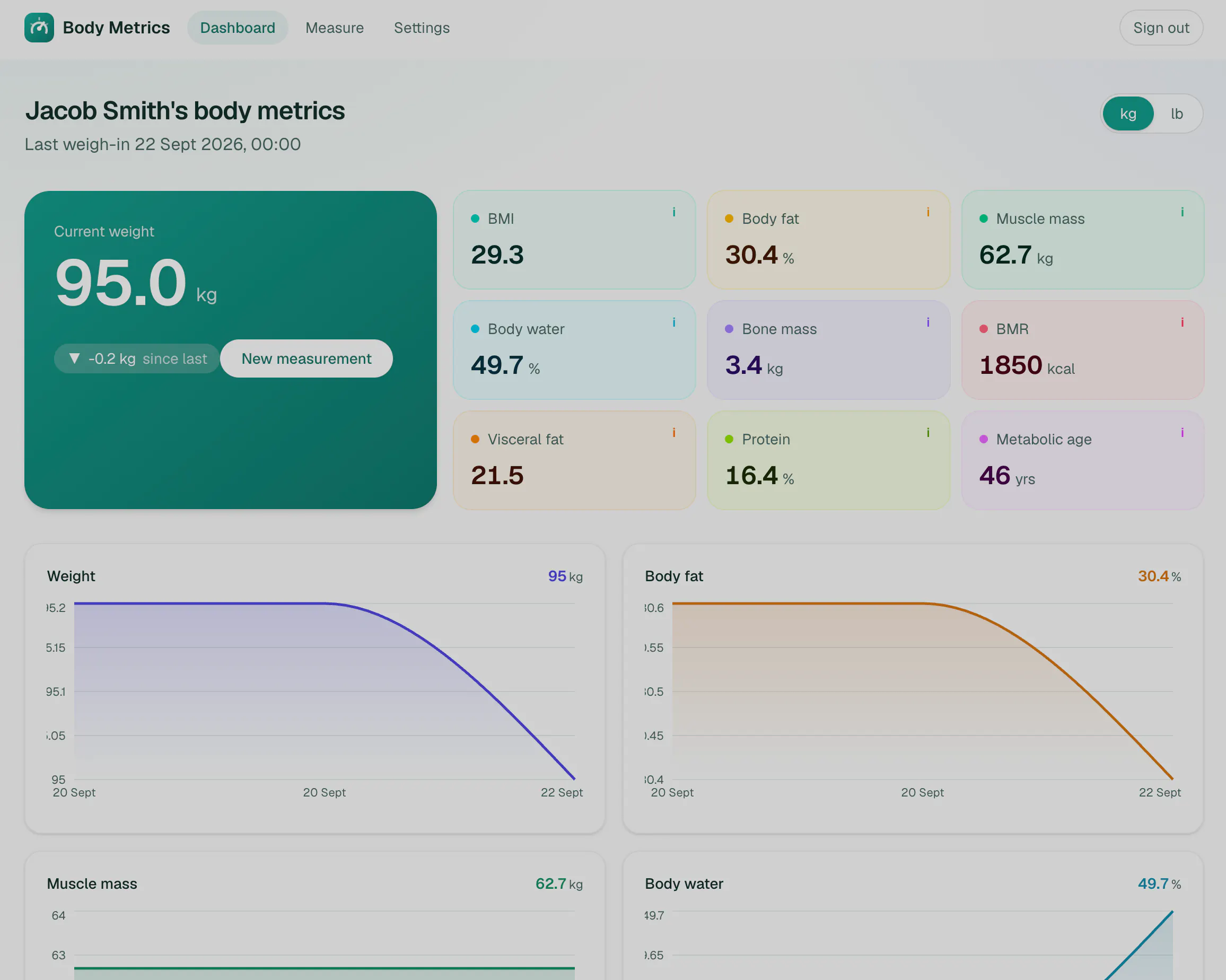Open the Visceral fat info icon

pyautogui.click(x=674, y=433)
